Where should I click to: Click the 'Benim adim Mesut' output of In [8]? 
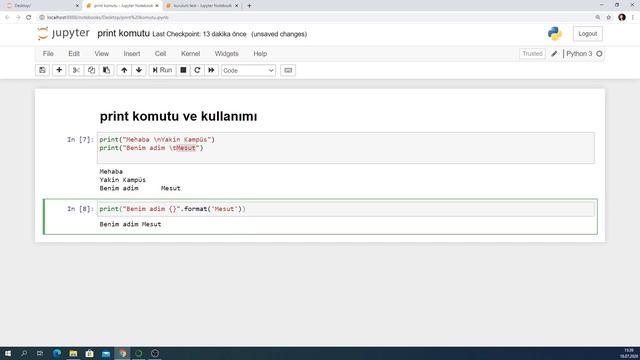[130, 224]
